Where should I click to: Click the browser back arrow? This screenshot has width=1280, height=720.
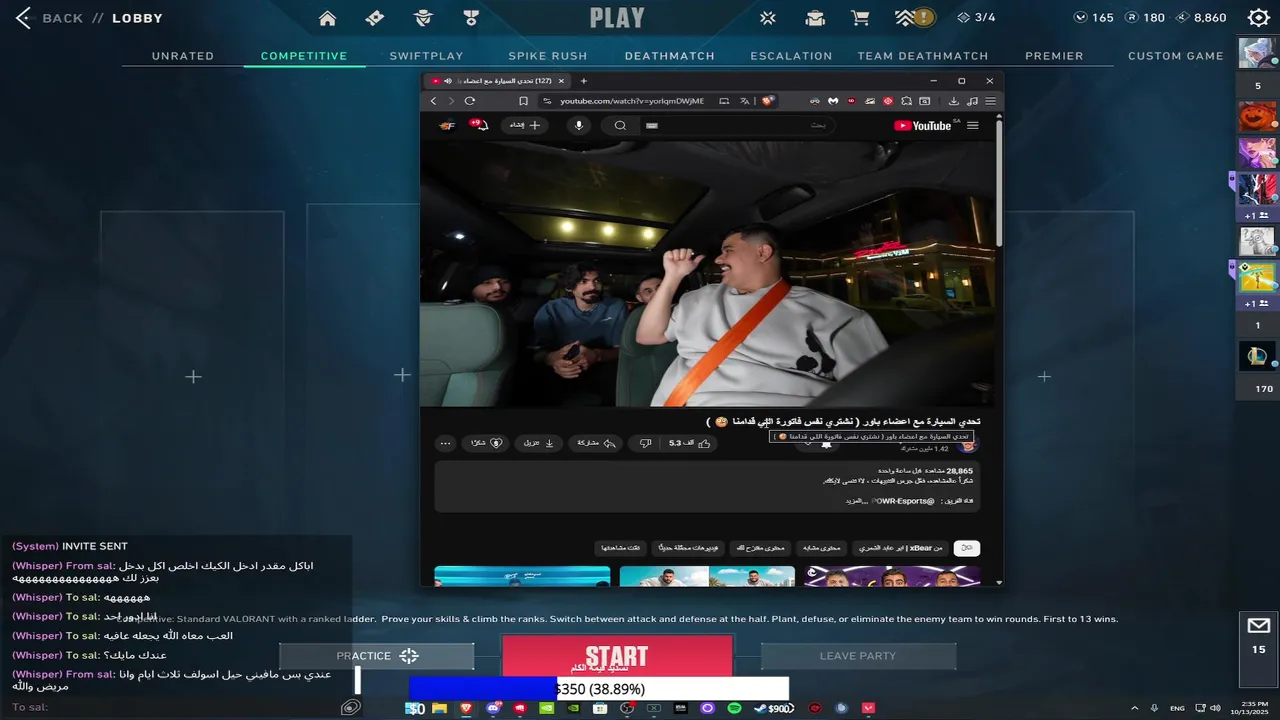click(433, 101)
